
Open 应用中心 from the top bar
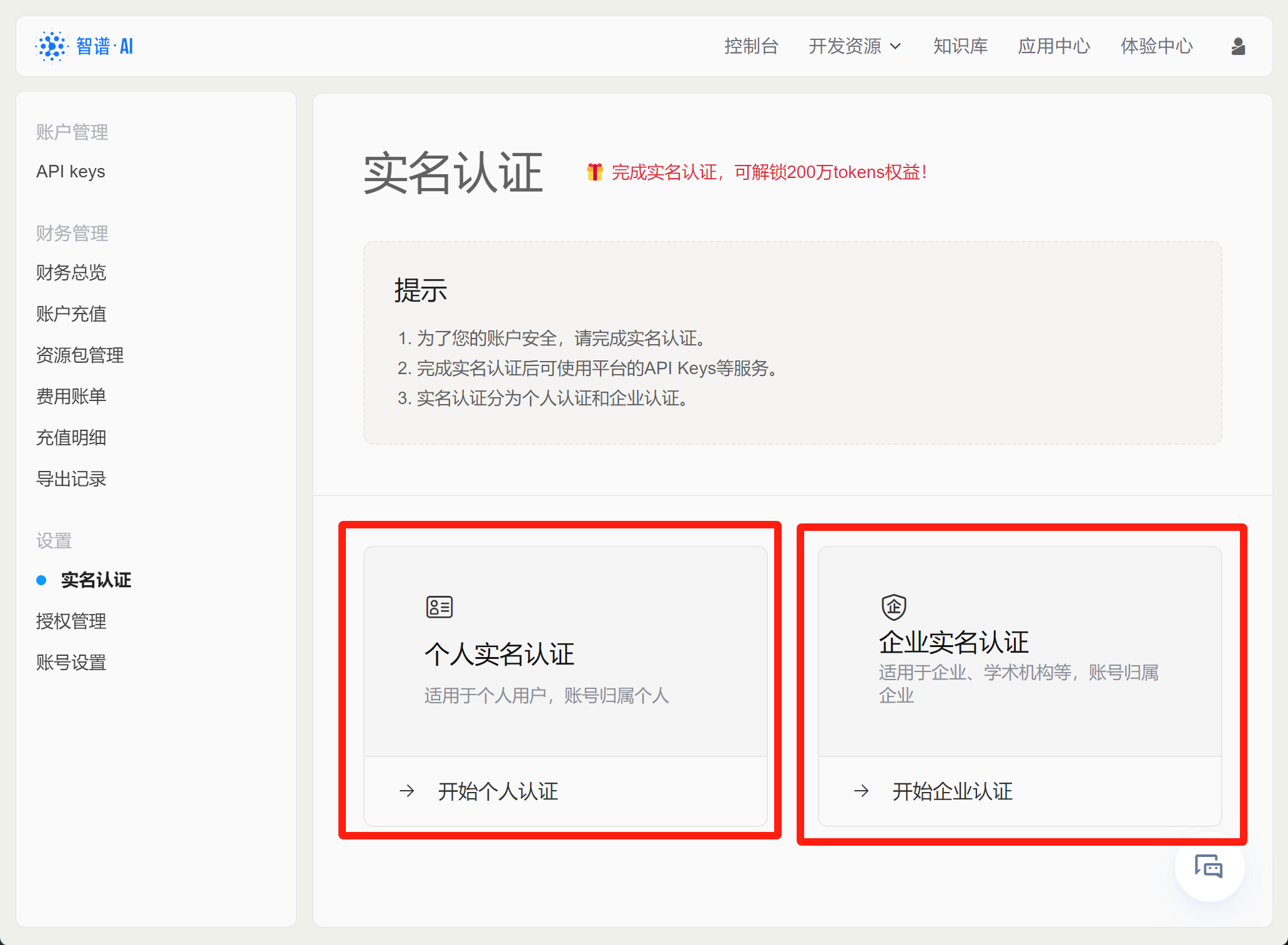coord(1054,46)
